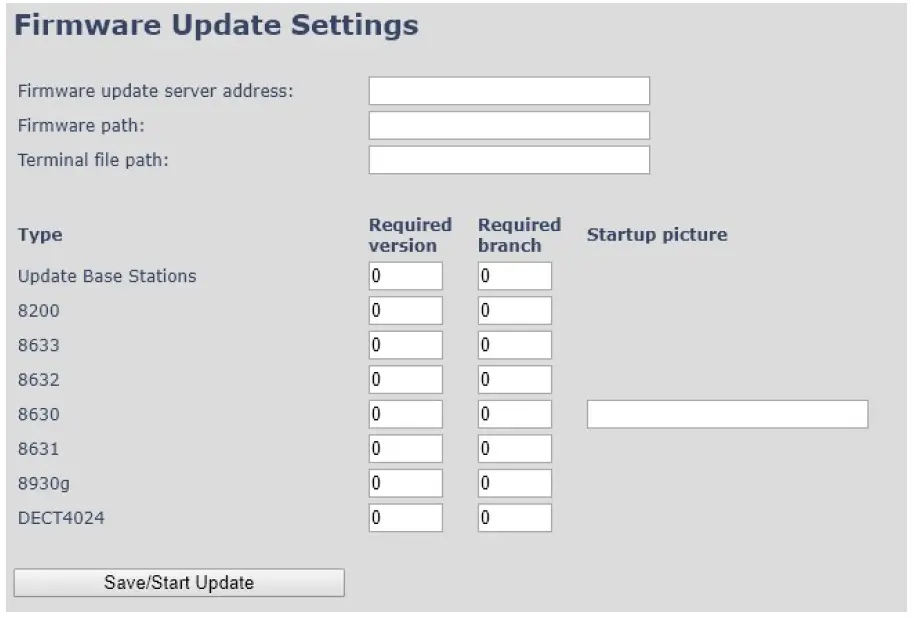
Task: Click the Terminal file path field
Action: pyautogui.click(x=508, y=159)
